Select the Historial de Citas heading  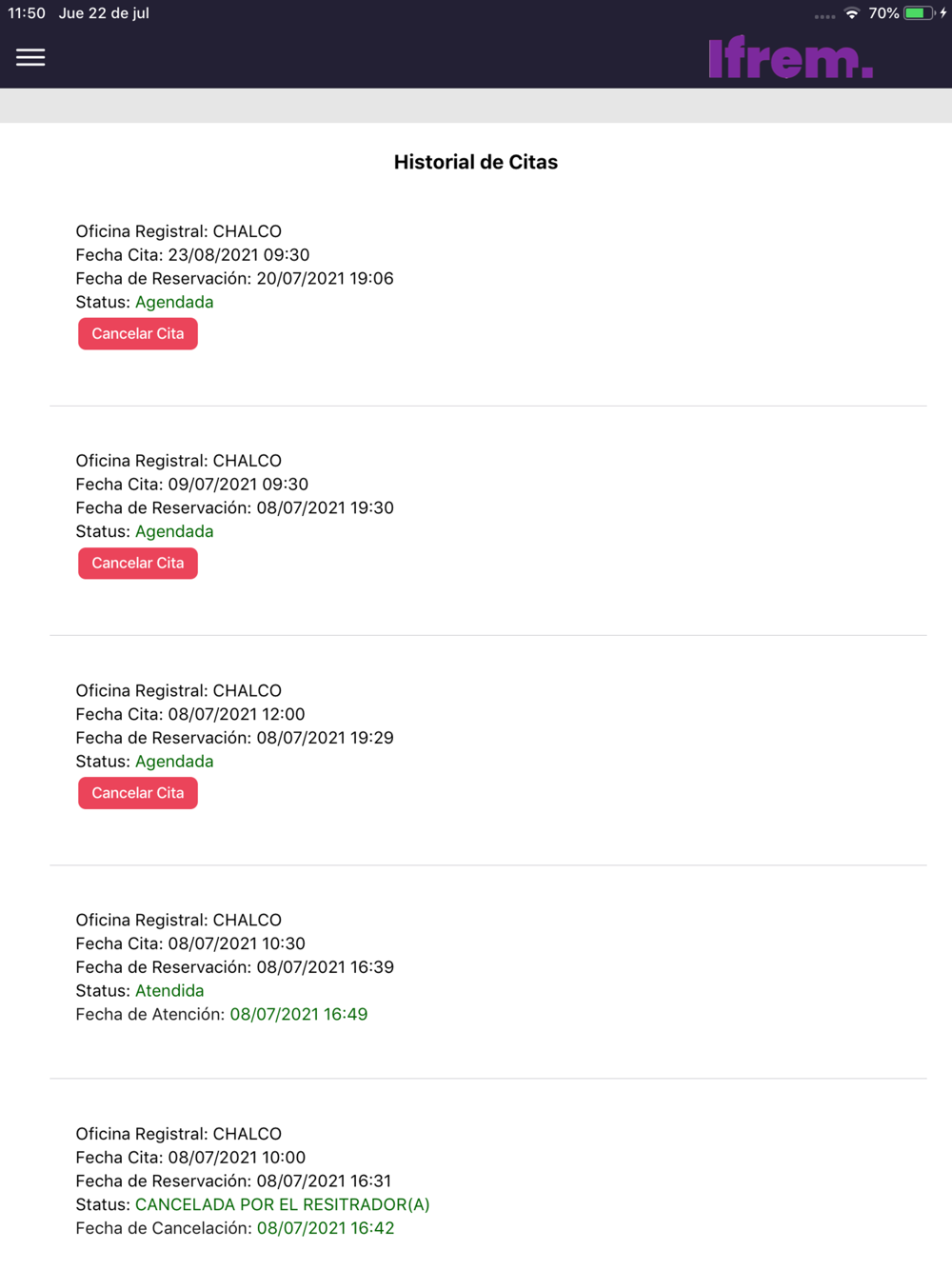pyautogui.click(x=476, y=162)
